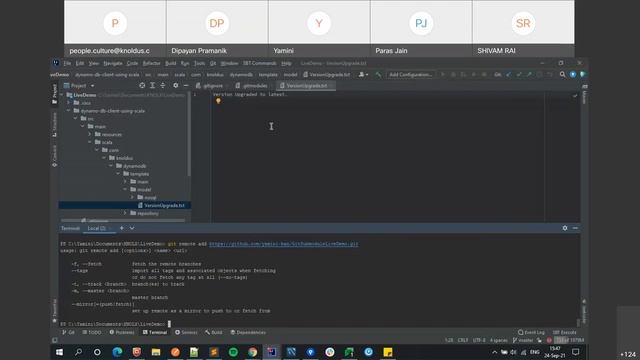
Task: Open terminal panel settings gear
Action: (x=565, y=228)
